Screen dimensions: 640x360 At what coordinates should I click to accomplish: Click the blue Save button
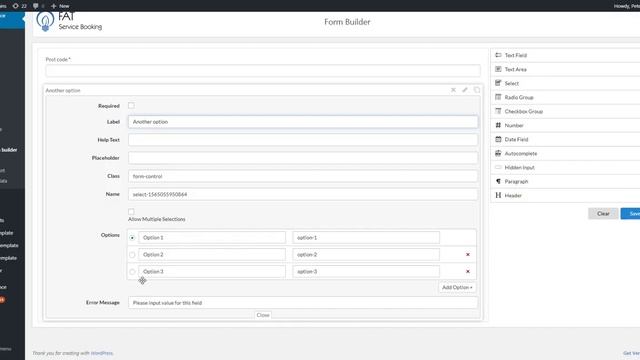[x=631, y=213]
